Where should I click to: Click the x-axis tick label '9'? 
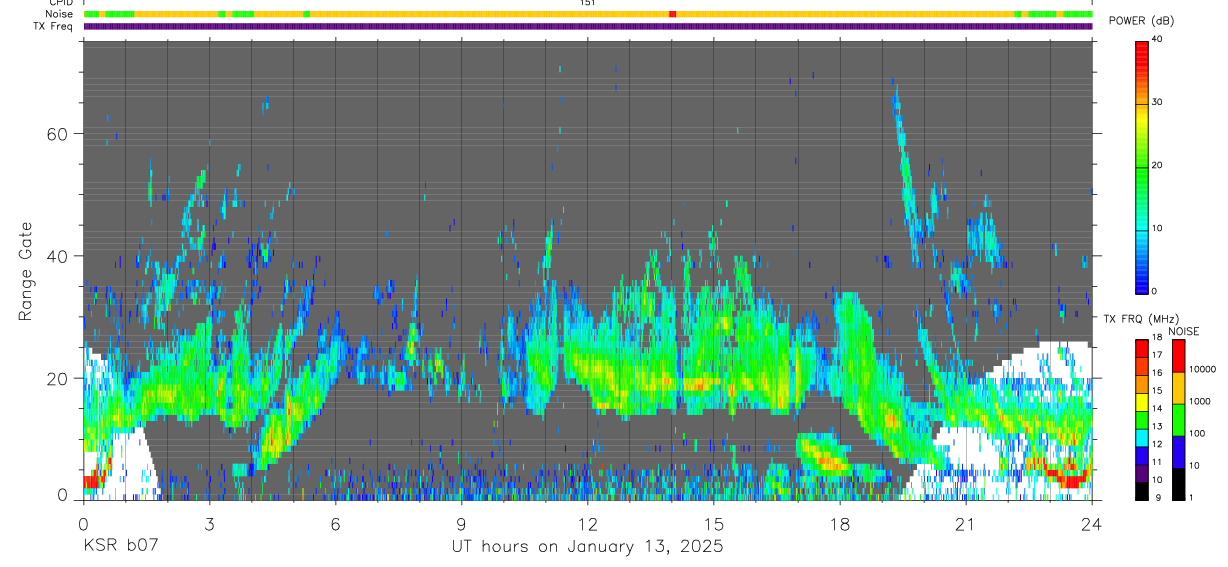coord(461,524)
